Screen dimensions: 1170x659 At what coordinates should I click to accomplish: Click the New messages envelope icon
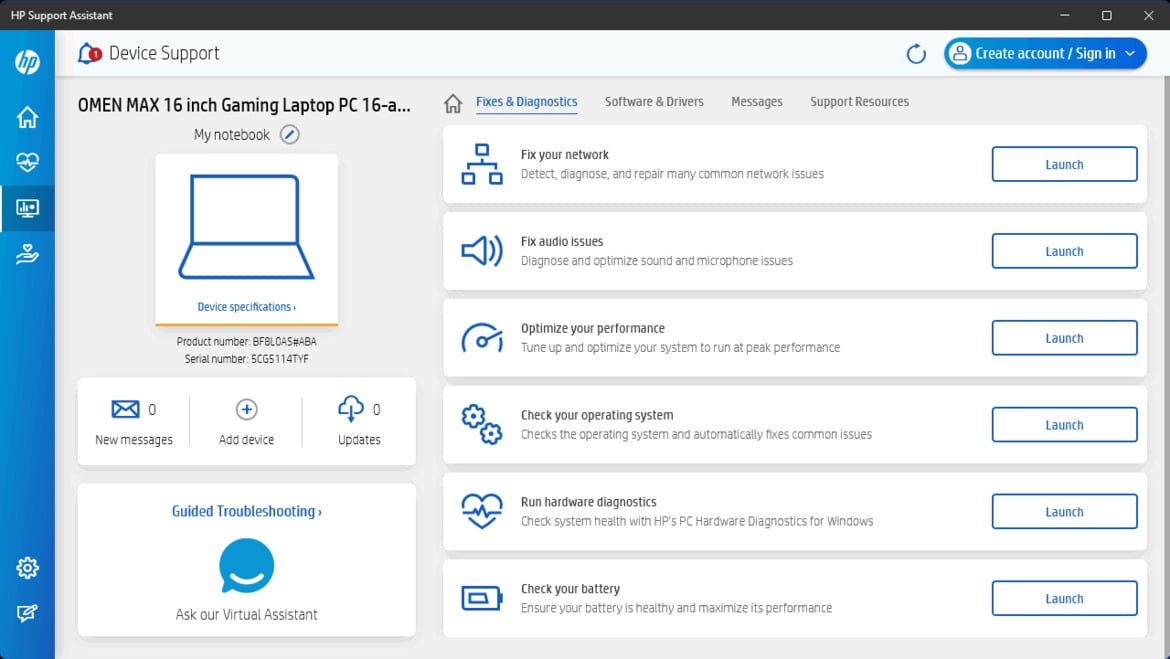[x=125, y=409]
